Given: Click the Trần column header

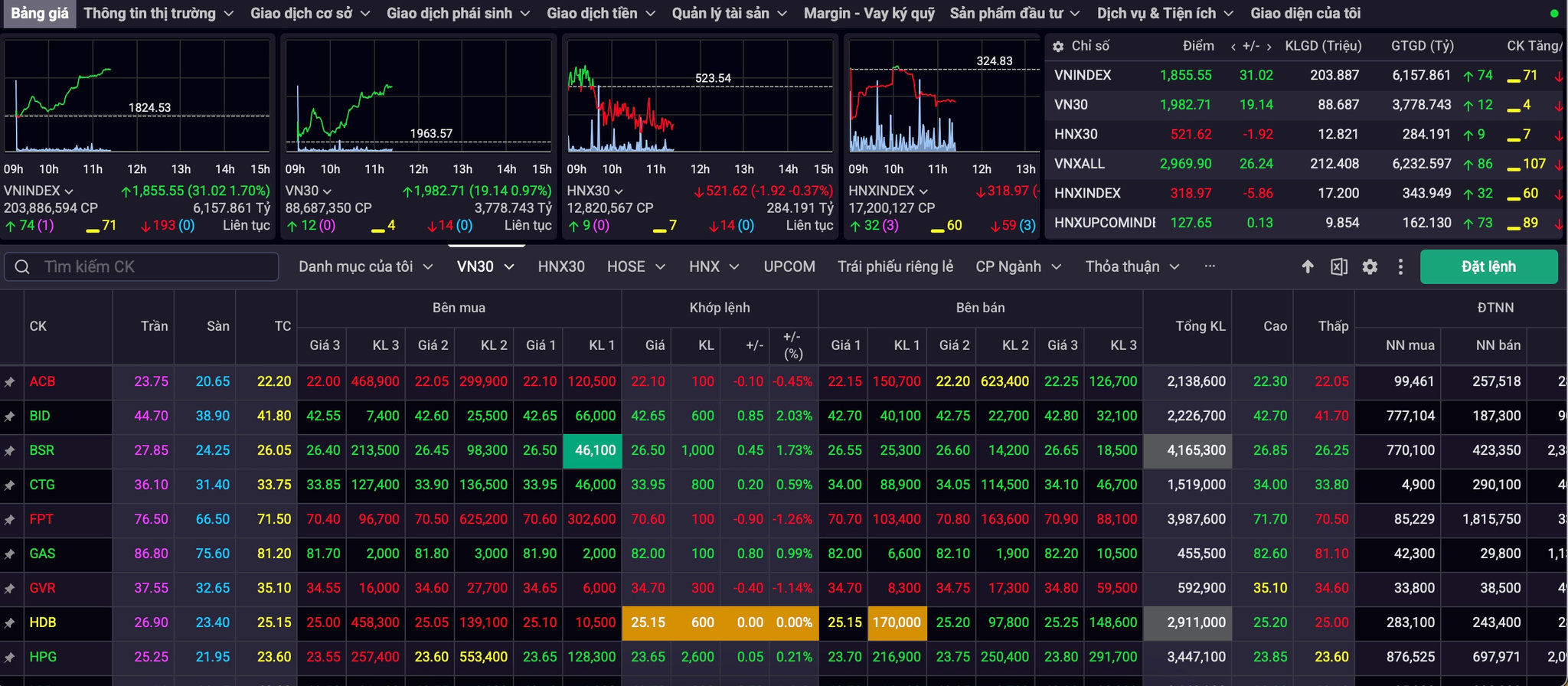Looking at the screenshot, I should point(154,326).
